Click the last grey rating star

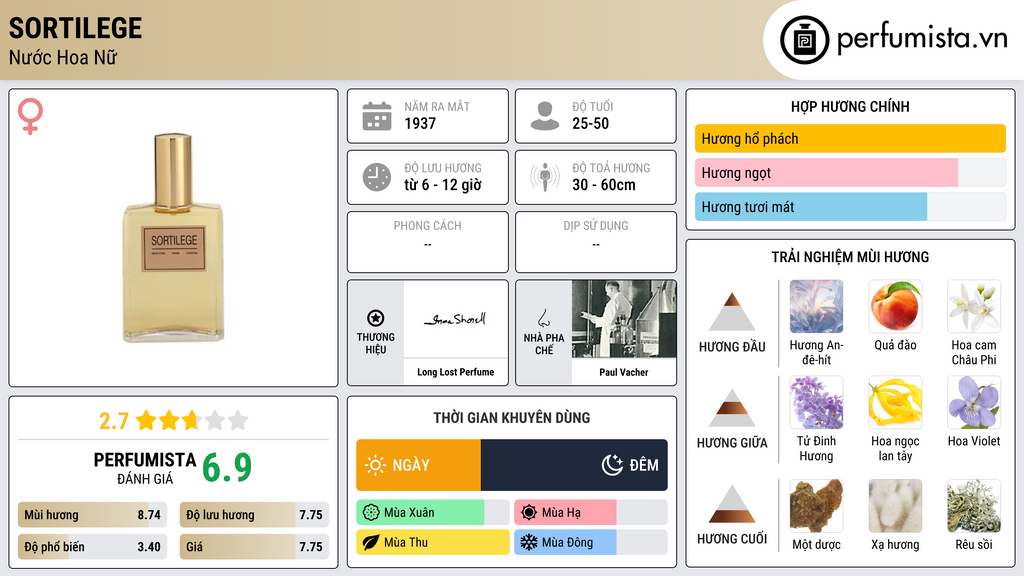pos(238,420)
